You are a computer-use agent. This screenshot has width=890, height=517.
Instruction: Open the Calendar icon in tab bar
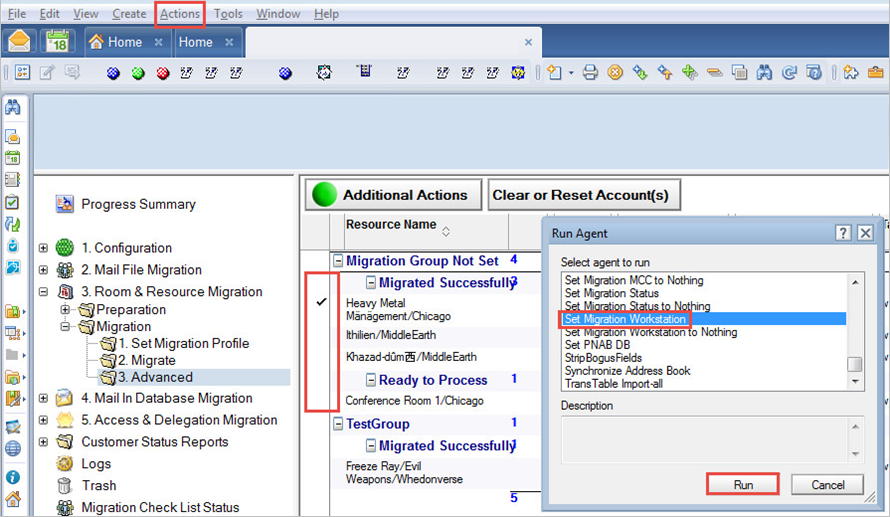pyautogui.click(x=58, y=42)
